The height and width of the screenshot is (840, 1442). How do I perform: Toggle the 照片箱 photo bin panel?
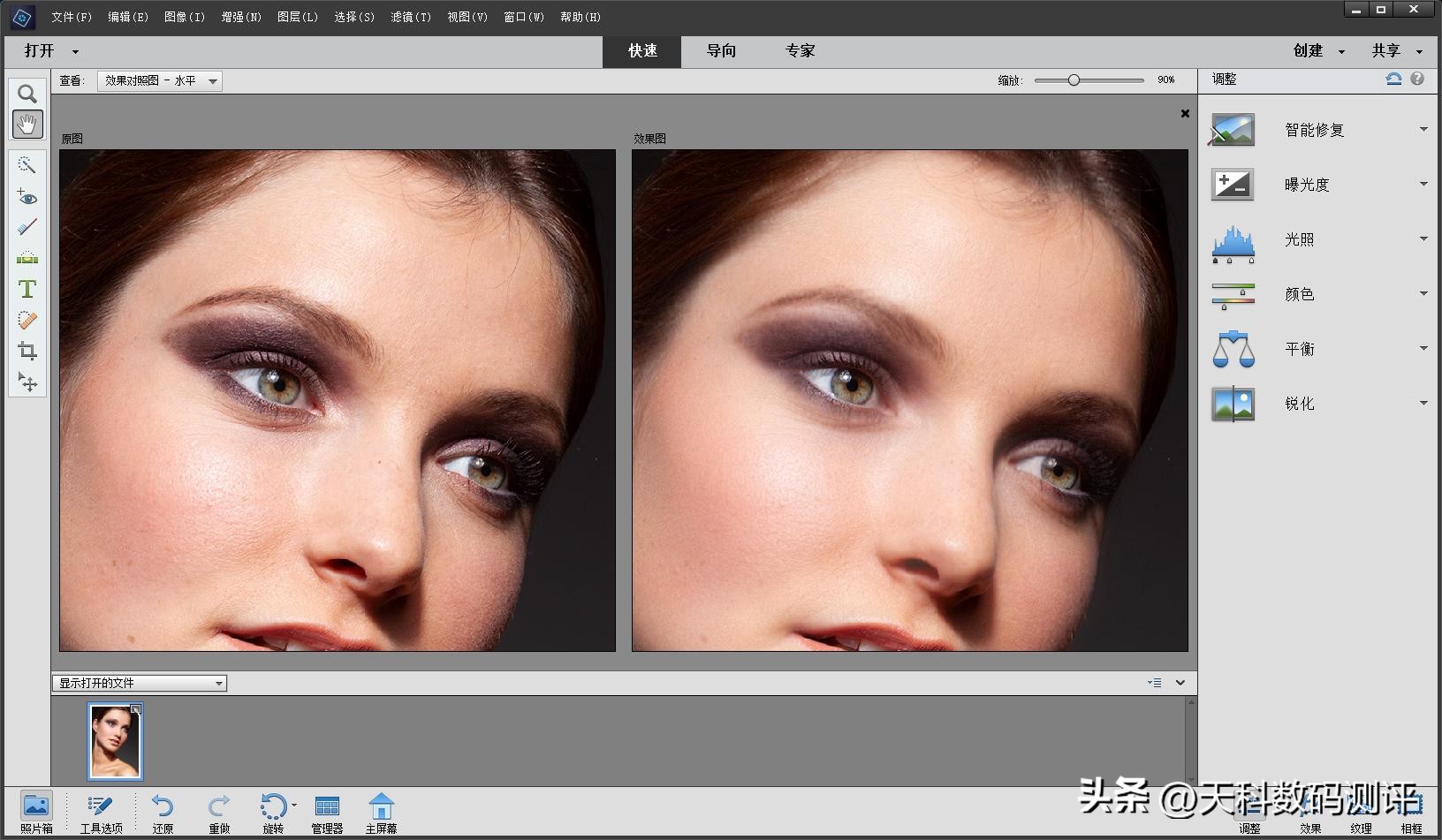click(36, 812)
